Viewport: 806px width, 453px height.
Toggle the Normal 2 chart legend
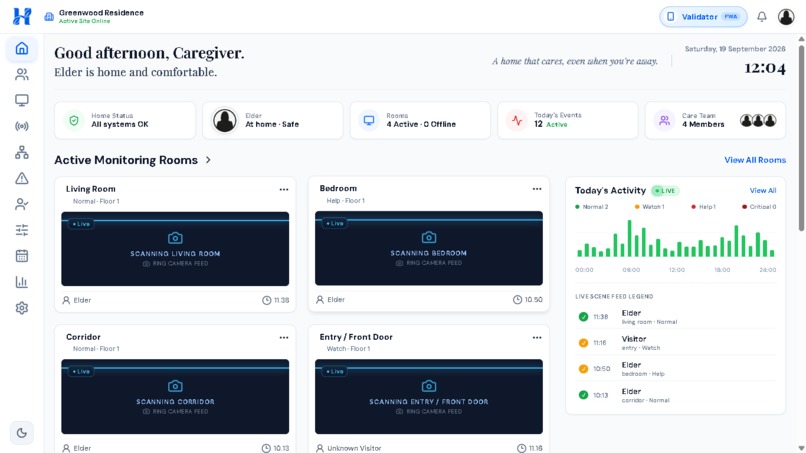(x=591, y=207)
